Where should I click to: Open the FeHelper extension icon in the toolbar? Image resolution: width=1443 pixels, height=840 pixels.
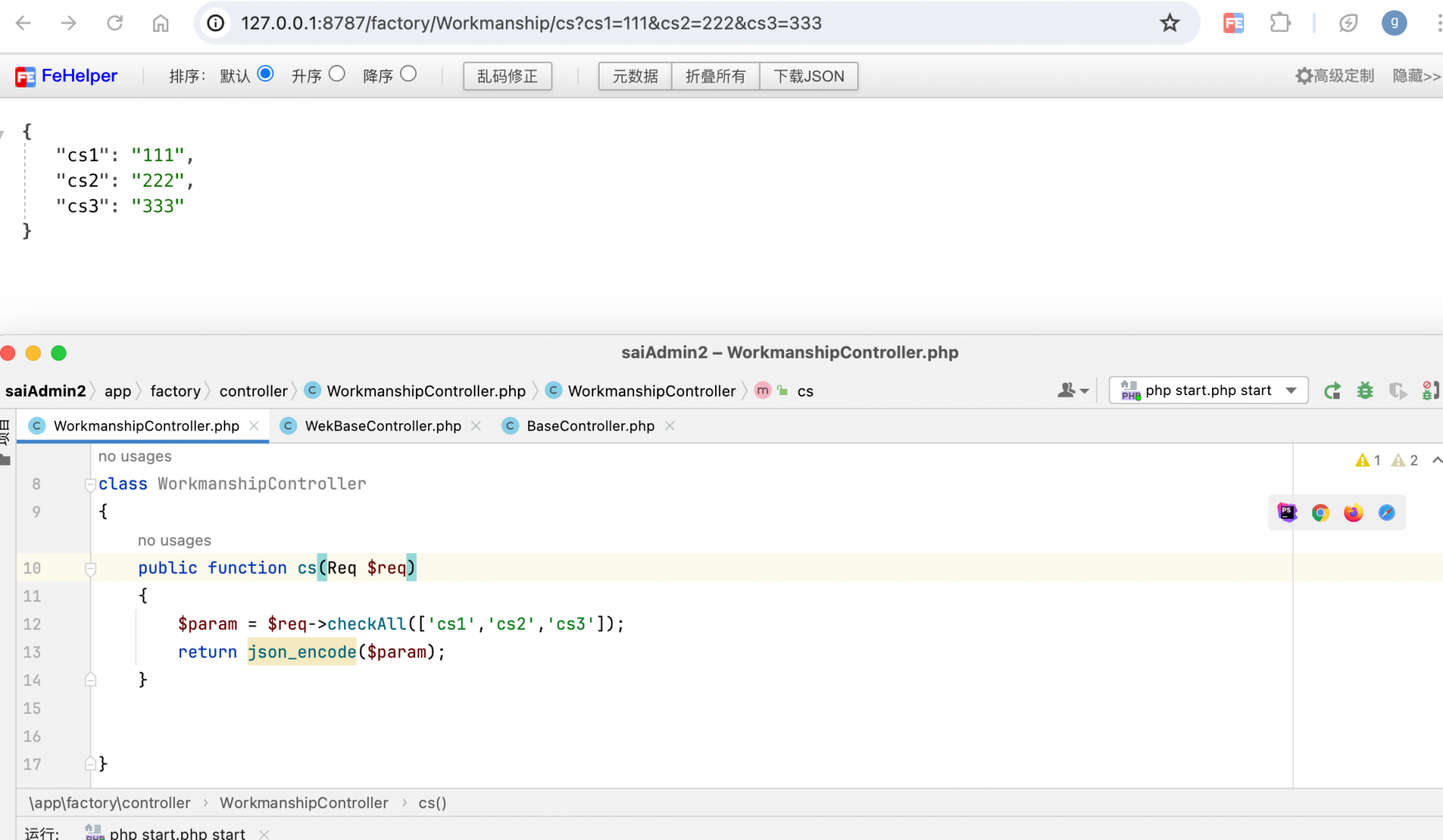[1233, 23]
